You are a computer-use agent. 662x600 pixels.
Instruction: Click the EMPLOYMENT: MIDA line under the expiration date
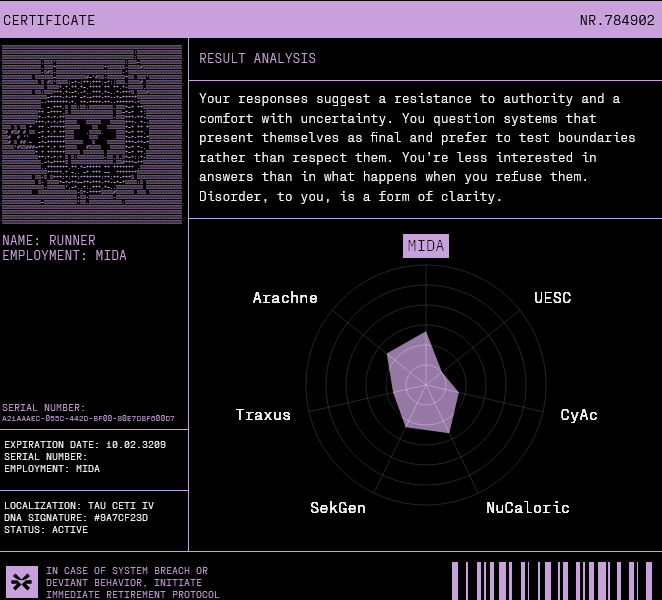pyautogui.click(x=52, y=469)
